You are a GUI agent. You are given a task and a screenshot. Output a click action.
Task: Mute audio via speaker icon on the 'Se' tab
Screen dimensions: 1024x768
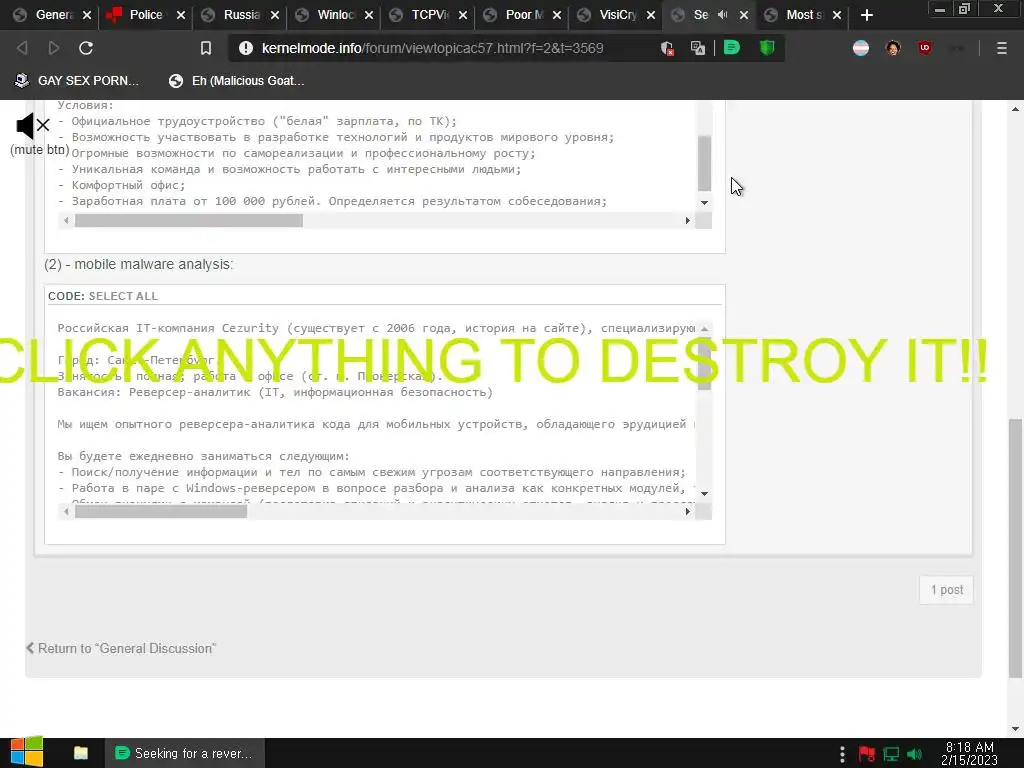tap(722, 14)
